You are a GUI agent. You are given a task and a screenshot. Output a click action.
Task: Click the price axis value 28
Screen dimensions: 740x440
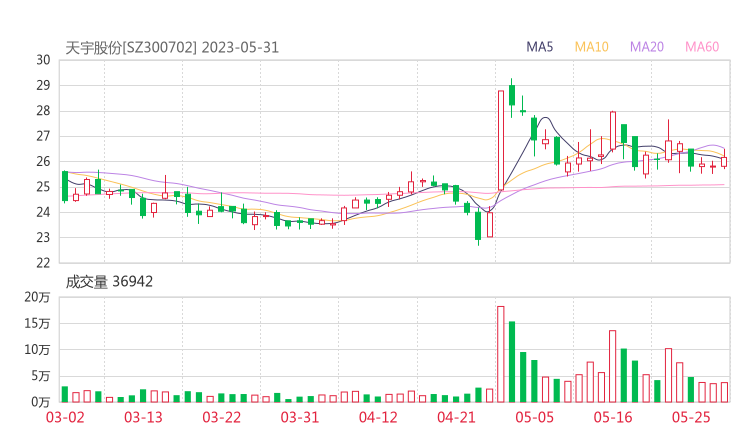coord(43,111)
